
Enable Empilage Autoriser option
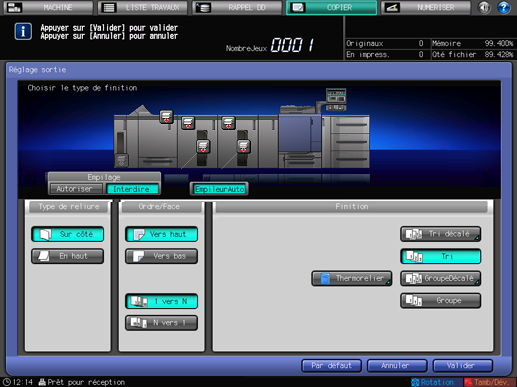[x=75, y=189]
